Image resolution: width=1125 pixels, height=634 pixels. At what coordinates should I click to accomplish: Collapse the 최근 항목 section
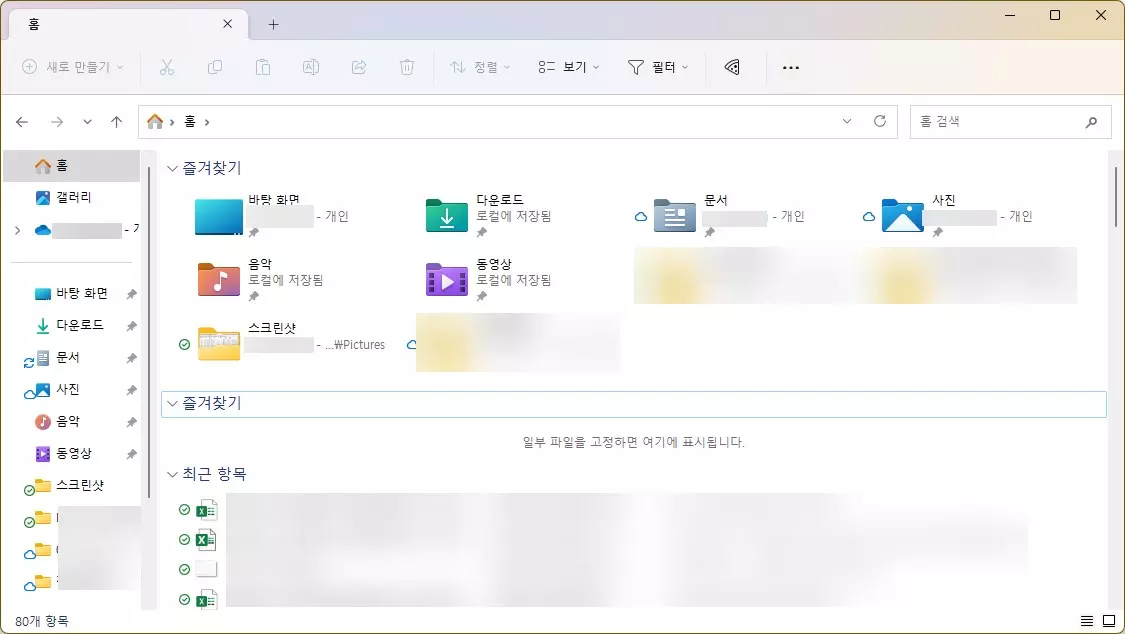coord(172,474)
